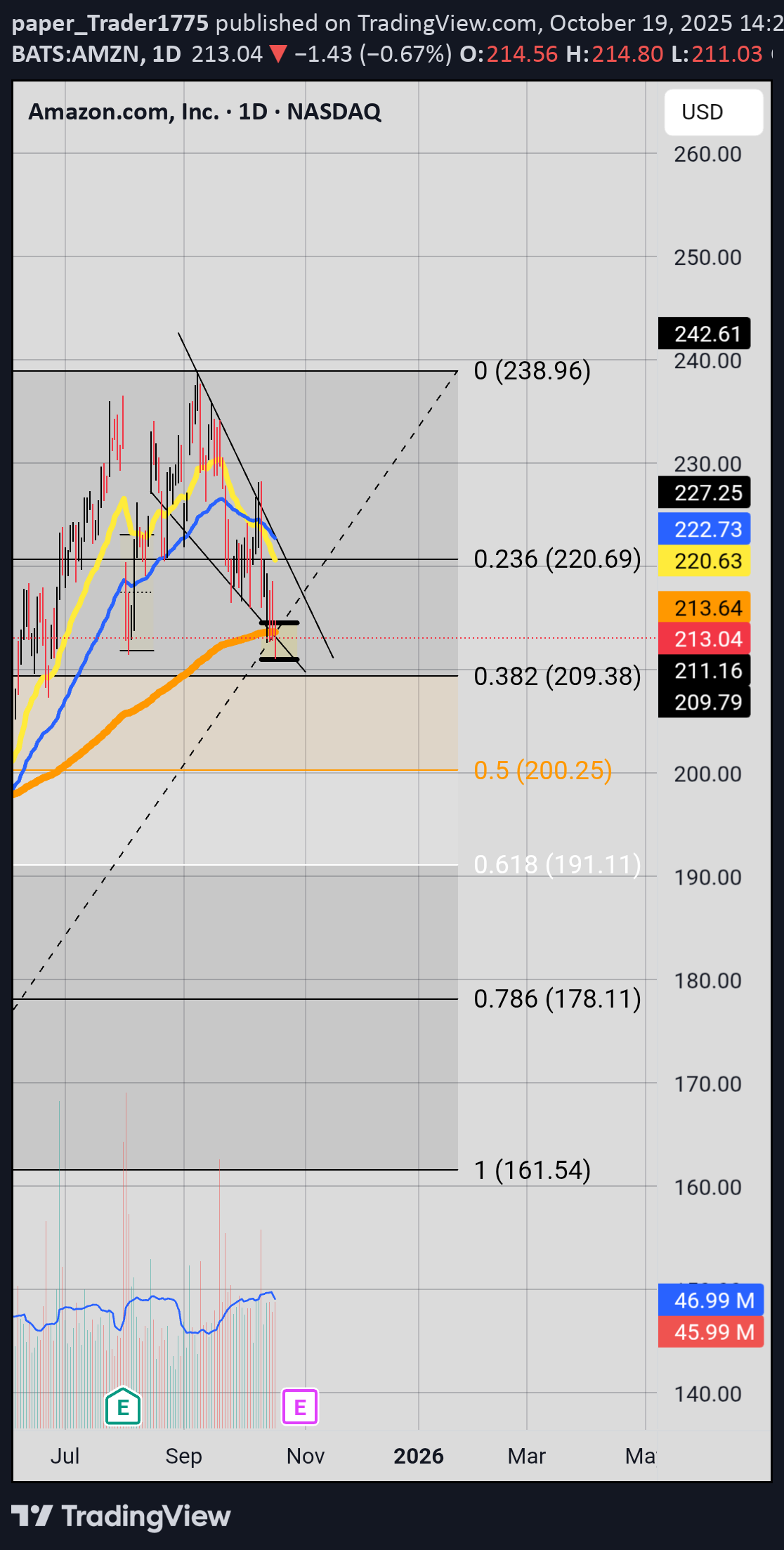Click the green earnings E marker
Image resolution: width=784 pixels, height=1550 pixels.
click(123, 1407)
